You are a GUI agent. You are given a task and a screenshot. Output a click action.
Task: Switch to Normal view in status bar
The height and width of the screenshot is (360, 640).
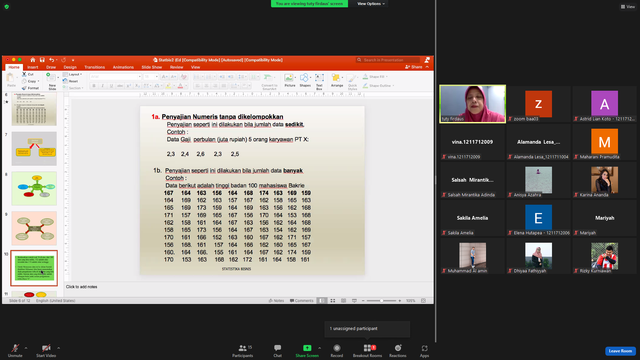(322, 300)
